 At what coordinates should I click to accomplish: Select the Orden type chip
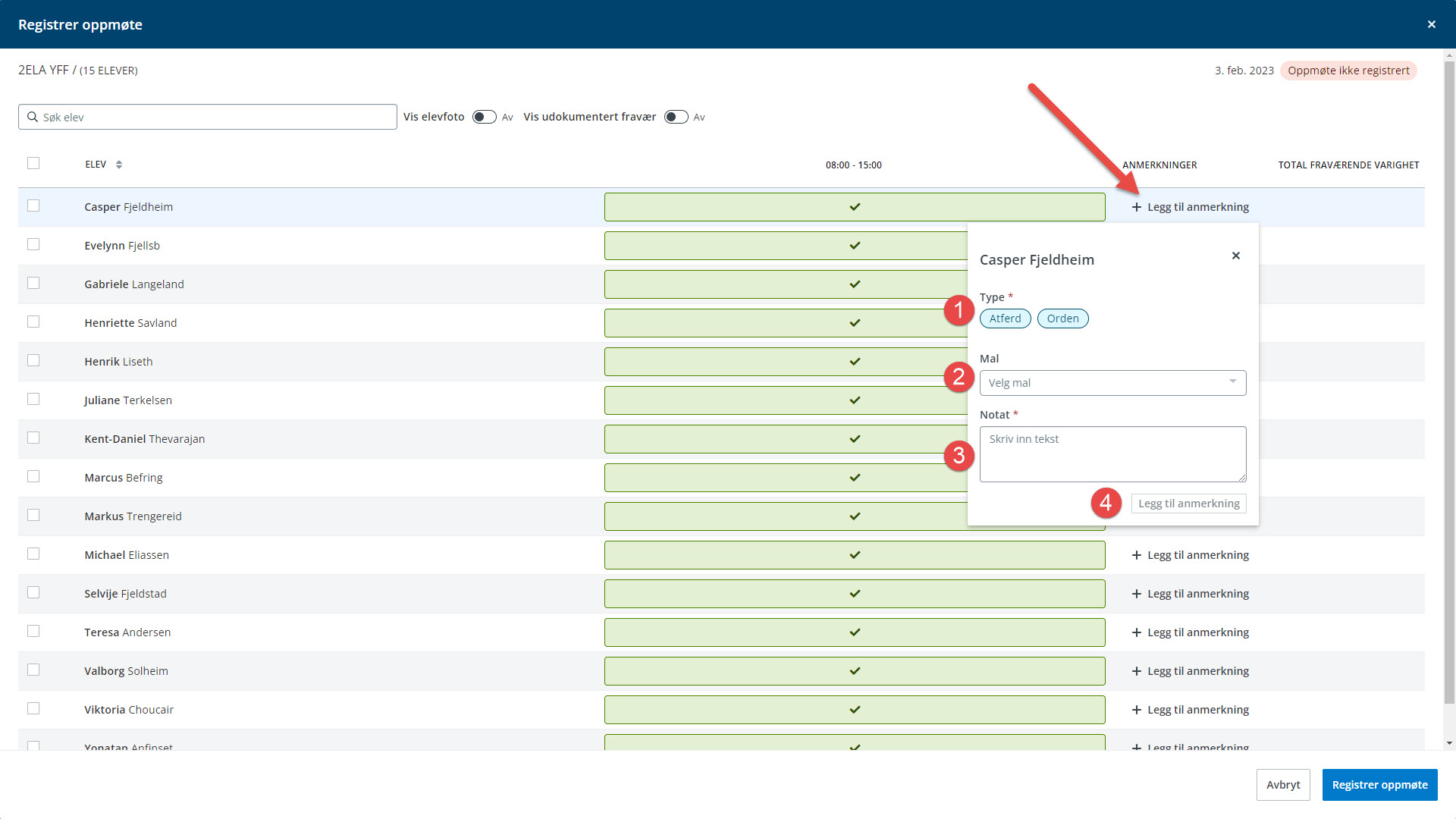coord(1062,318)
